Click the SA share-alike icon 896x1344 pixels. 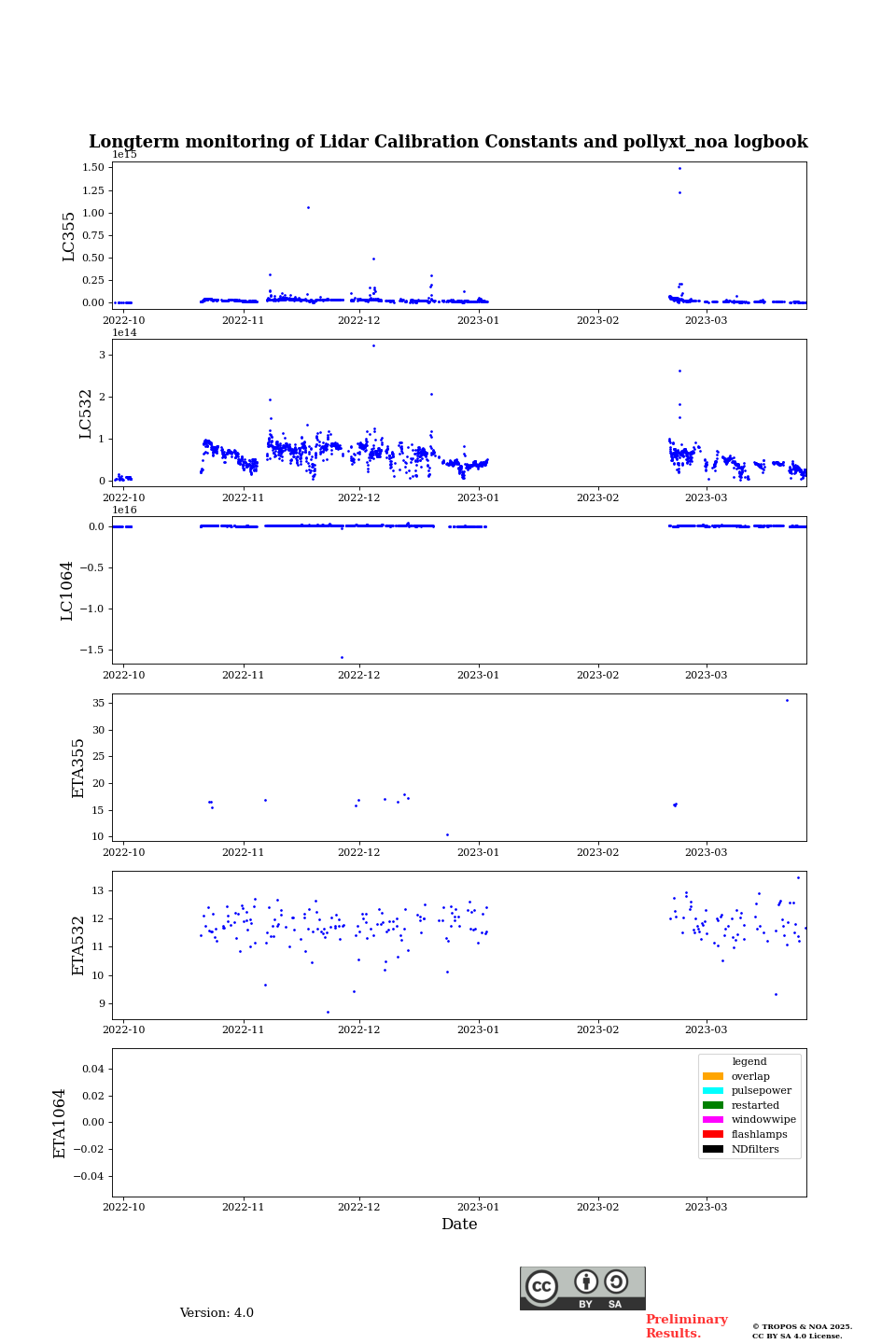(x=616, y=1281)
